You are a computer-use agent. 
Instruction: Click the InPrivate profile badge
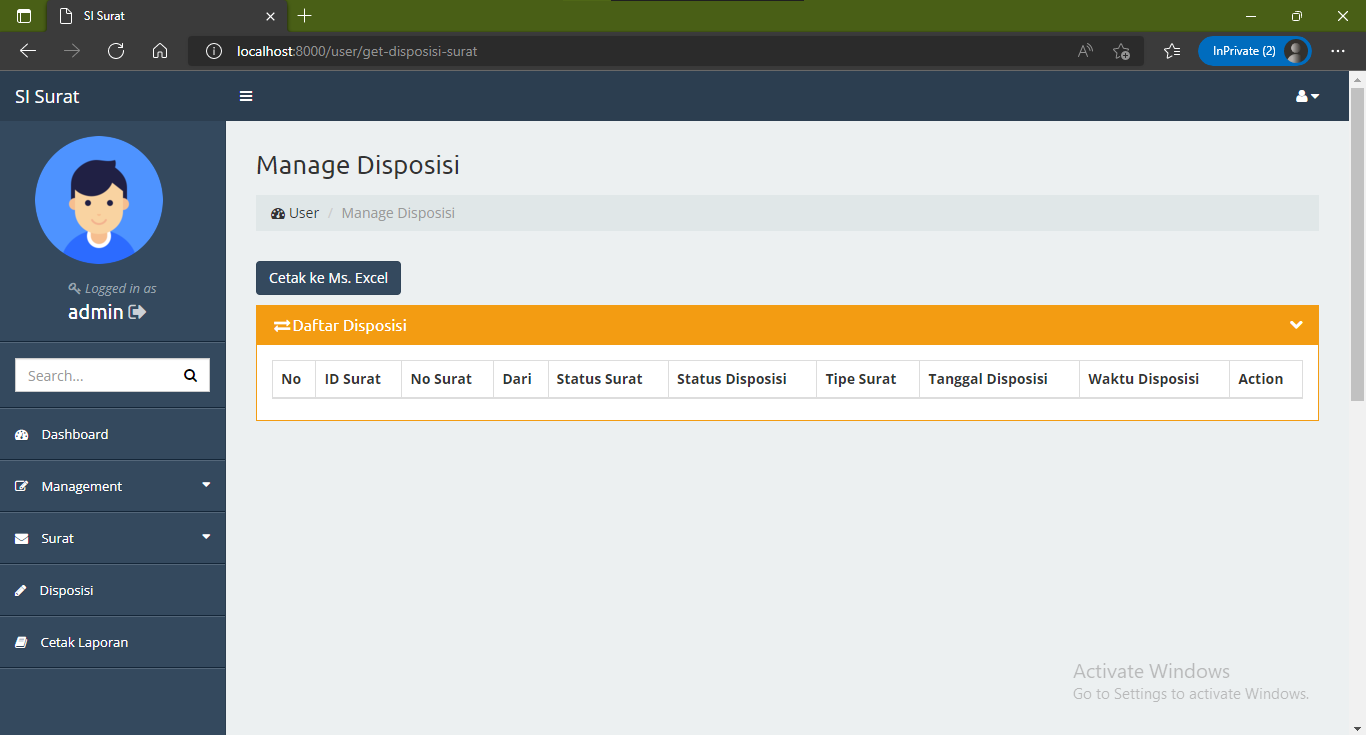(1254, 50)
